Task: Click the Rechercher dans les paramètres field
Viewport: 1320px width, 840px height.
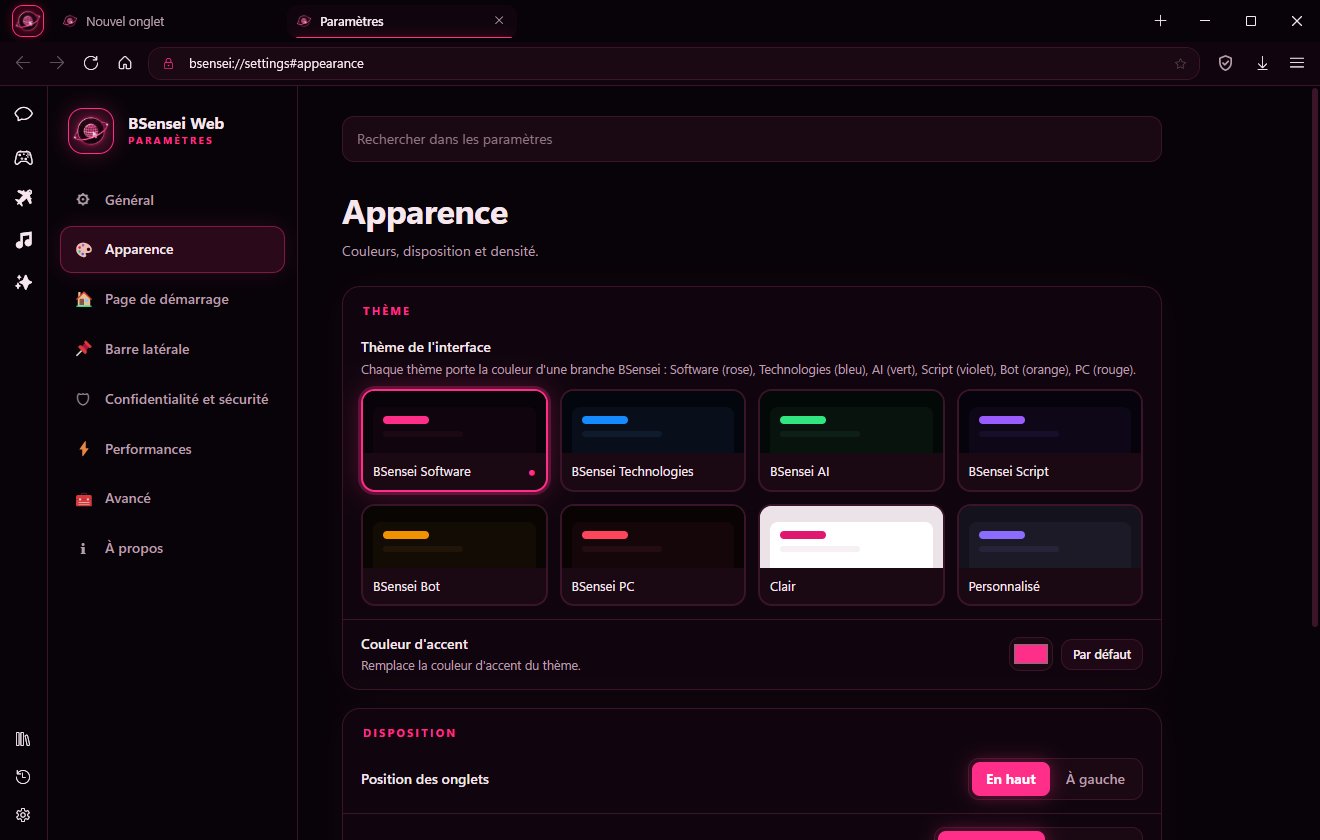Action: [752, 139]
